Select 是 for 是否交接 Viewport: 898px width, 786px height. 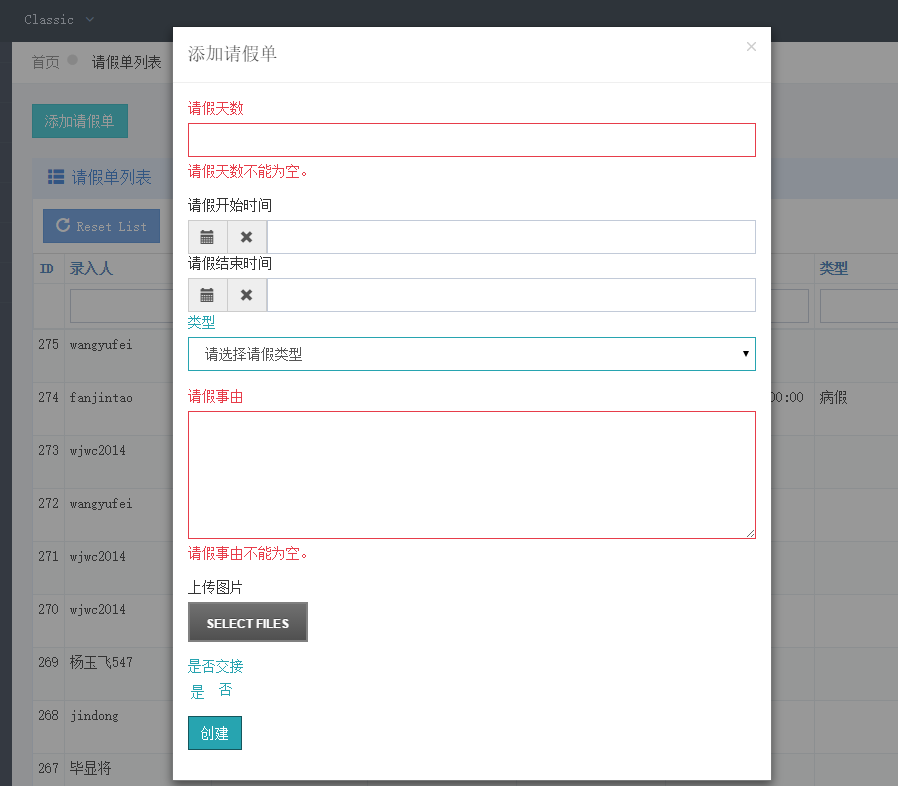(x=197, y=691)
